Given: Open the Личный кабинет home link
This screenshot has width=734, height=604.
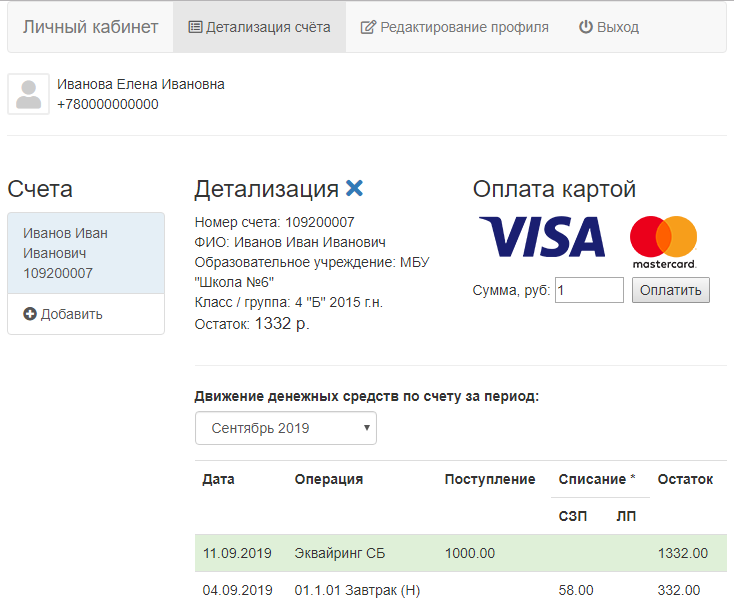Looking at the screenshot, I should pos(90,27).
